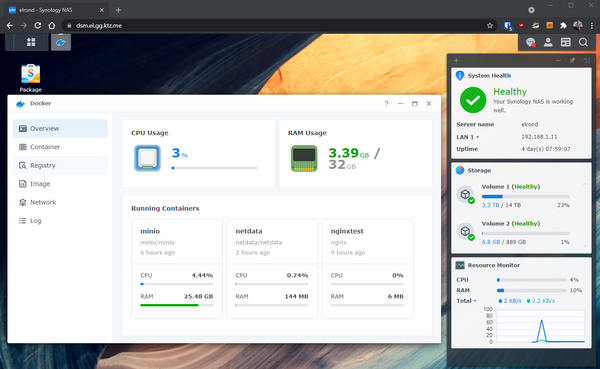Click the 3.3 TB used value
The width and height of the screenshot is (600, 369).
[x=490, y=205]
